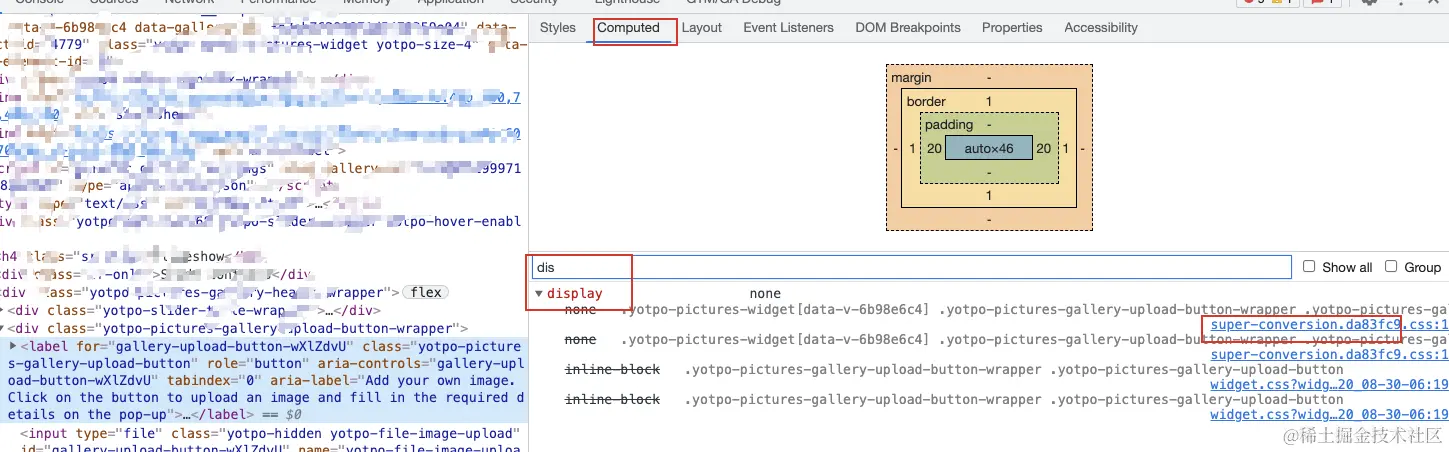Open the Properties tab
The image size is (1449, 452).
1012,28
